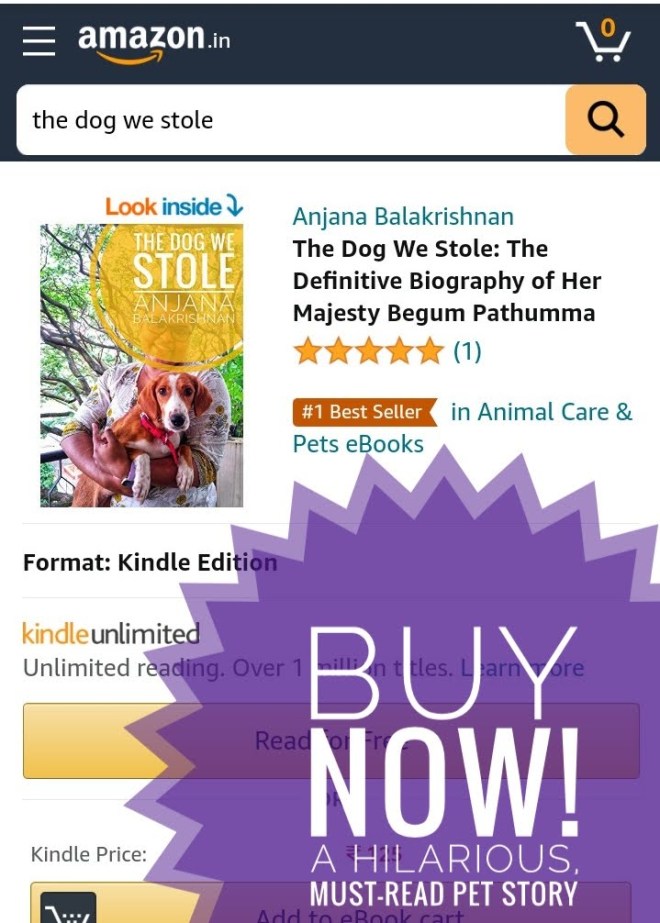The image size is (660, 923).
Task: Click the search field containing 'the dog we stole'
Action: click(291, 119)
